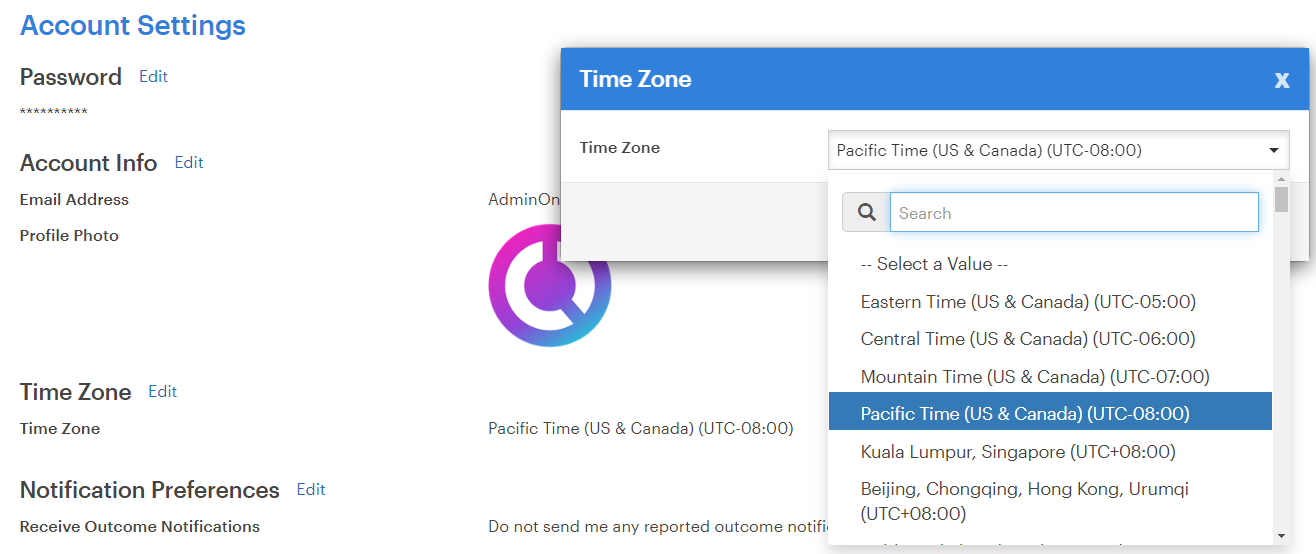Click the dropdown list scrollbar down arrow
This screenshot has height=554, width=1316.
tap(1281, 537)
